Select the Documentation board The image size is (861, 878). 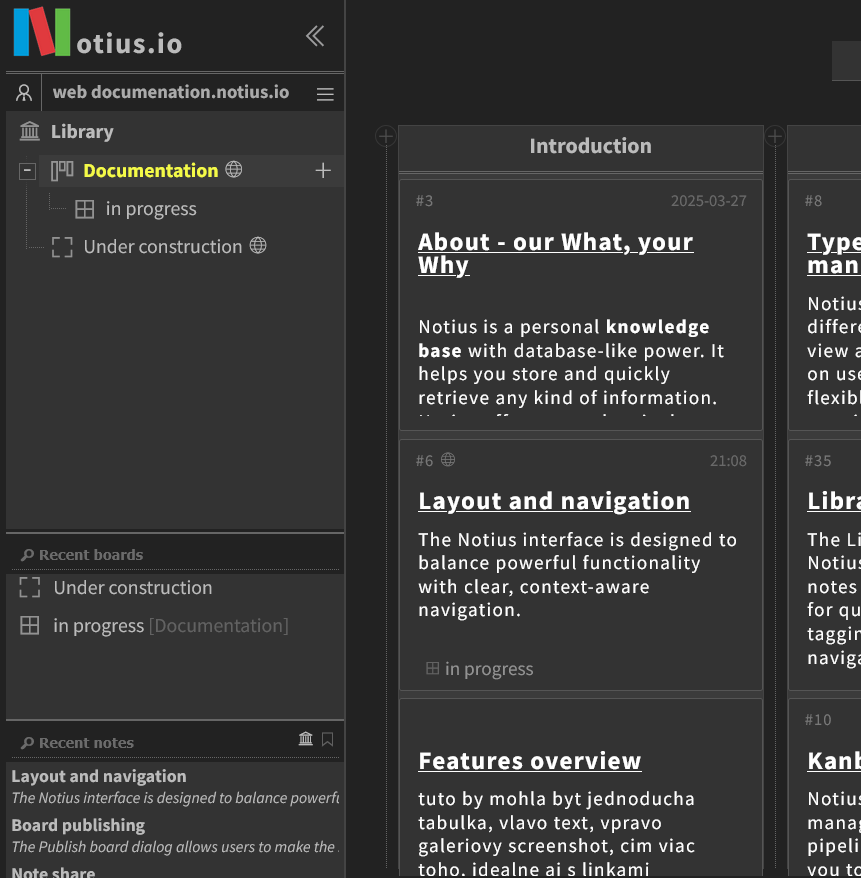[x=151, y=171]
